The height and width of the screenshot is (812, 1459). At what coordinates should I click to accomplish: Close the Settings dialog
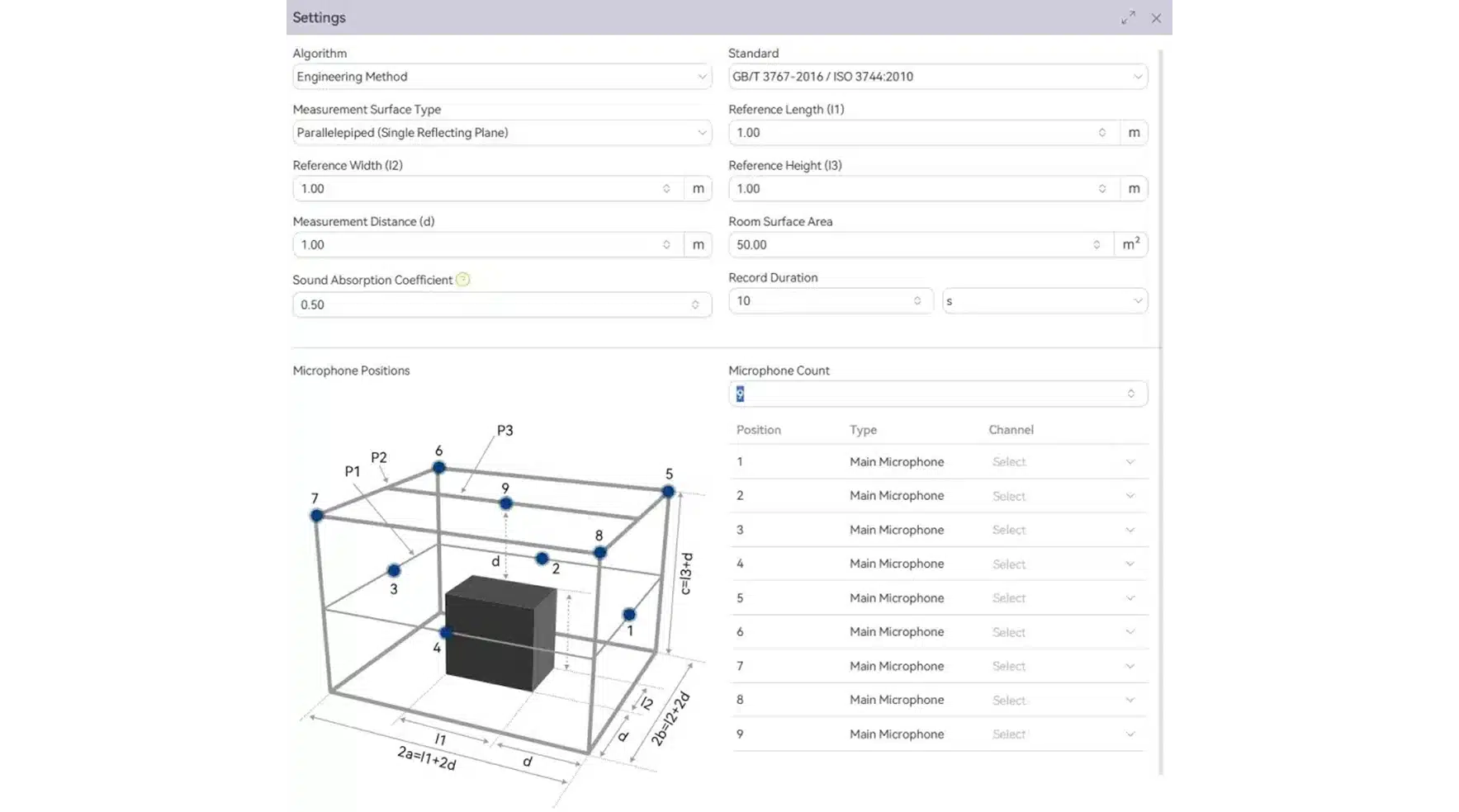pos(1156,17)
